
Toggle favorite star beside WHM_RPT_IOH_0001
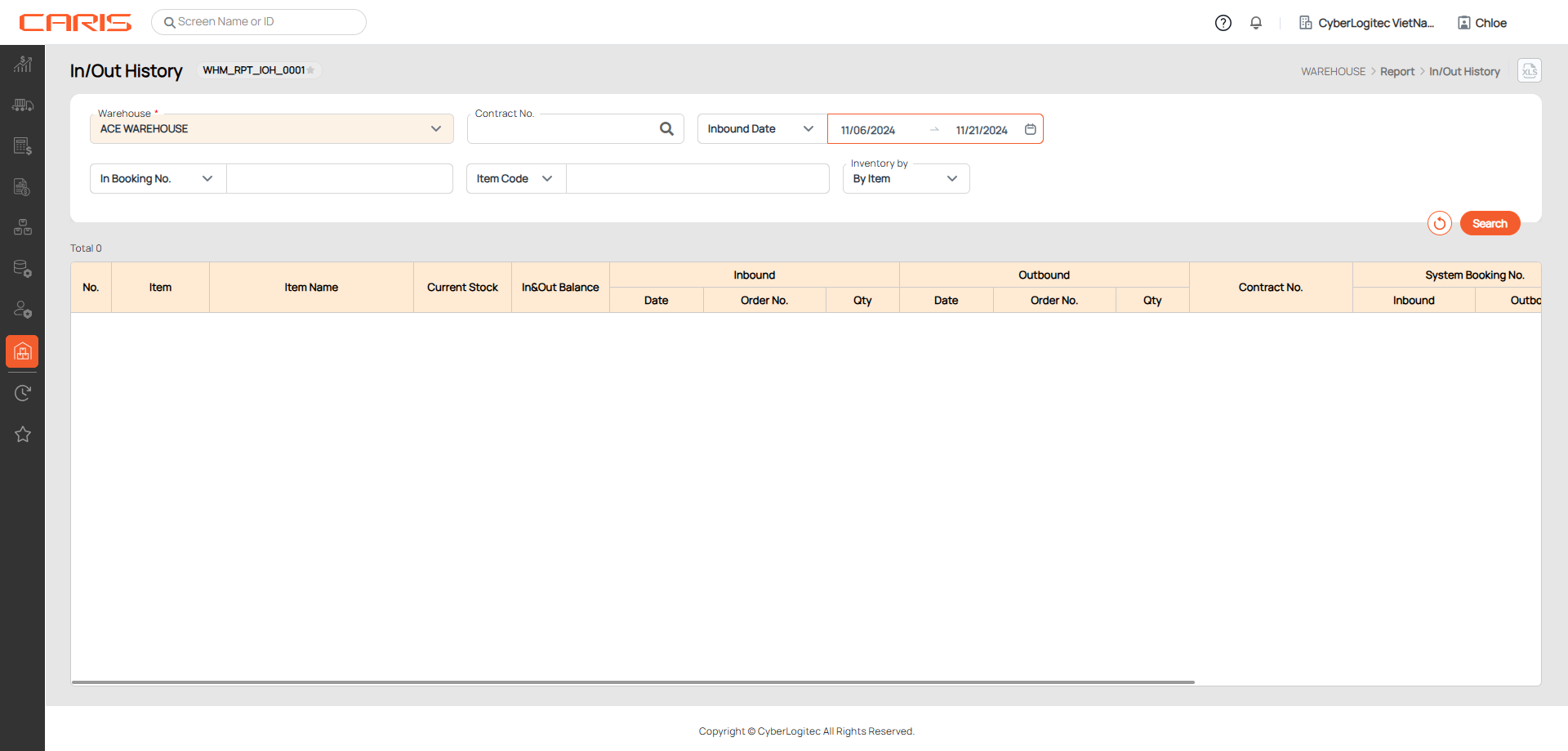[311, 70]
